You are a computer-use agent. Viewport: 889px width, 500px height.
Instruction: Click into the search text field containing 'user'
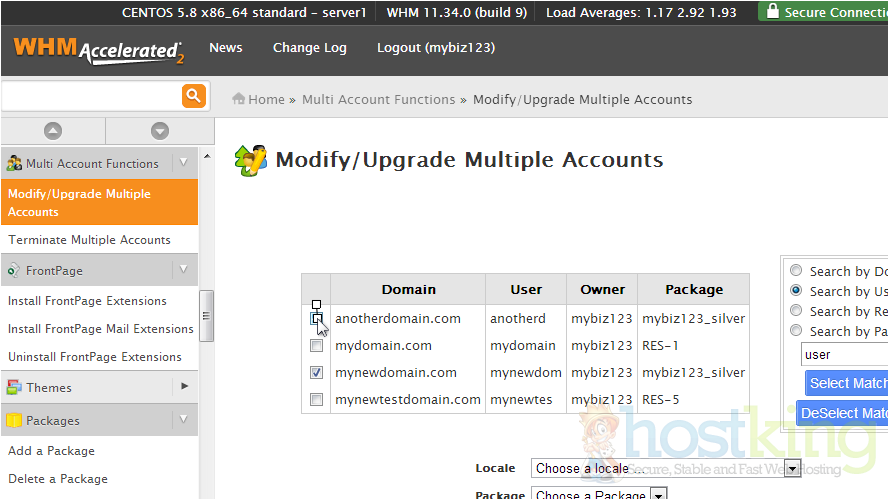coord(843,354)
